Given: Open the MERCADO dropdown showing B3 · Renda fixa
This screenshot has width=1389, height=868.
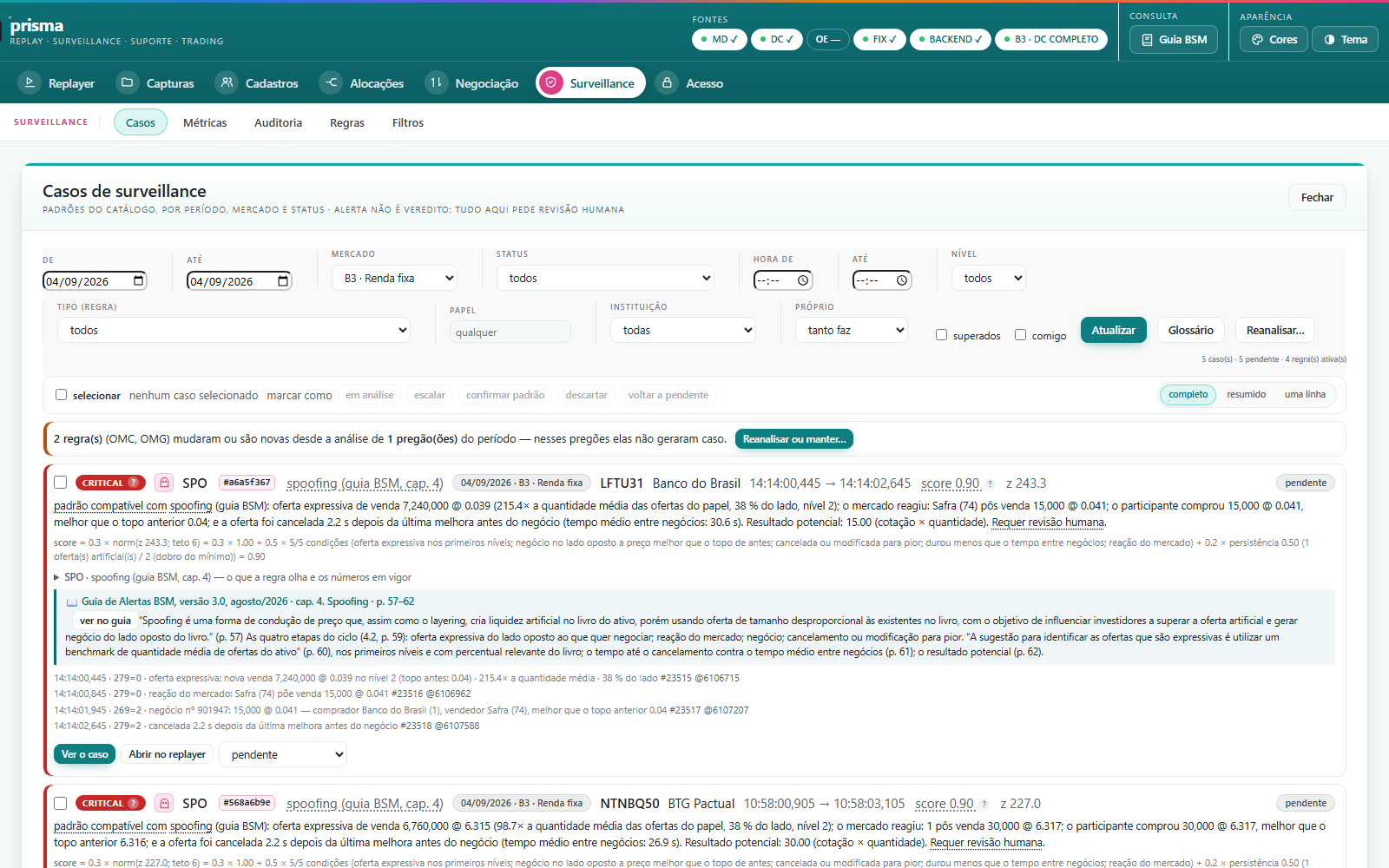Looking at the screenshot, I should 395,278.
